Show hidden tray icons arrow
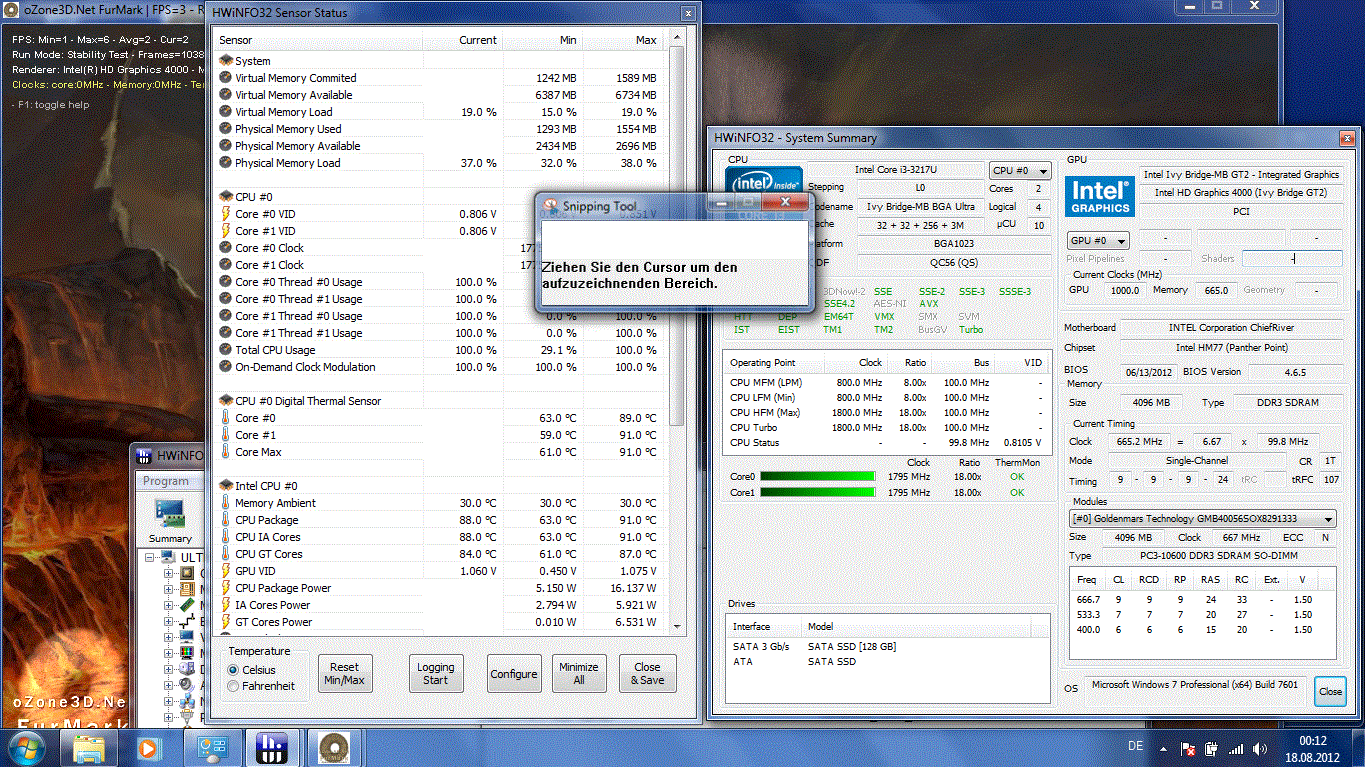 [x=1163, y=749]
